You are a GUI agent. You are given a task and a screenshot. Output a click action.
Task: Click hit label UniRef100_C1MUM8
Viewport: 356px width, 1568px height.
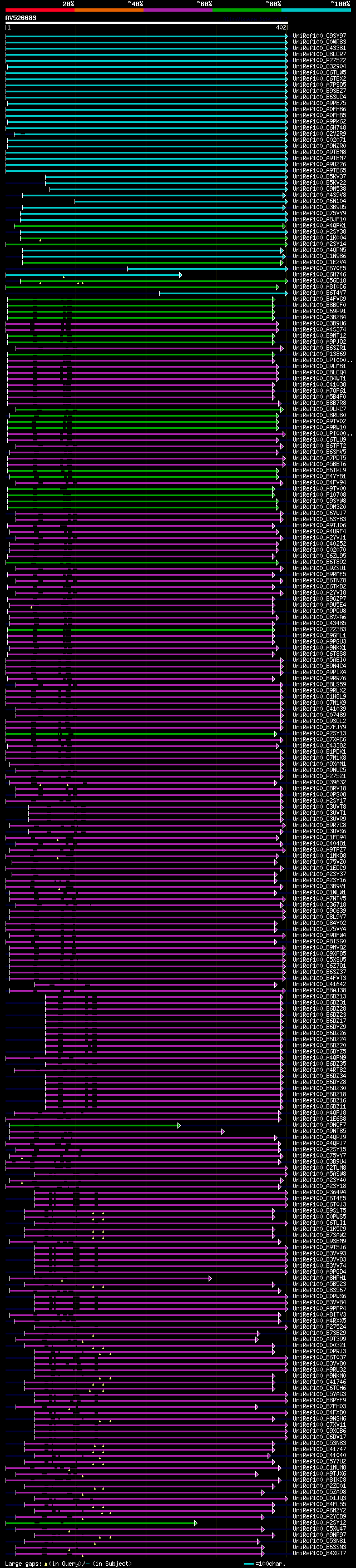(x=319, y=1467)
